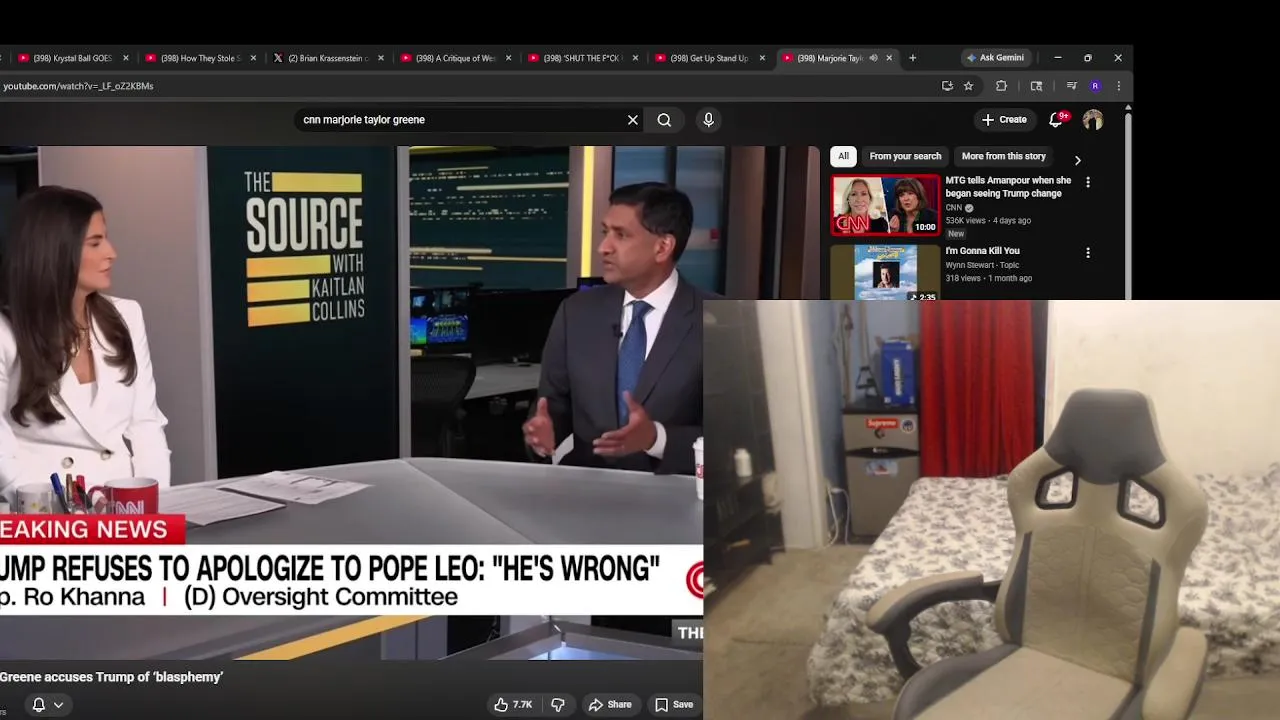Bookmark this page with the star icon
The width and height of the screenshot is (1280, 720).
[968, 86]
